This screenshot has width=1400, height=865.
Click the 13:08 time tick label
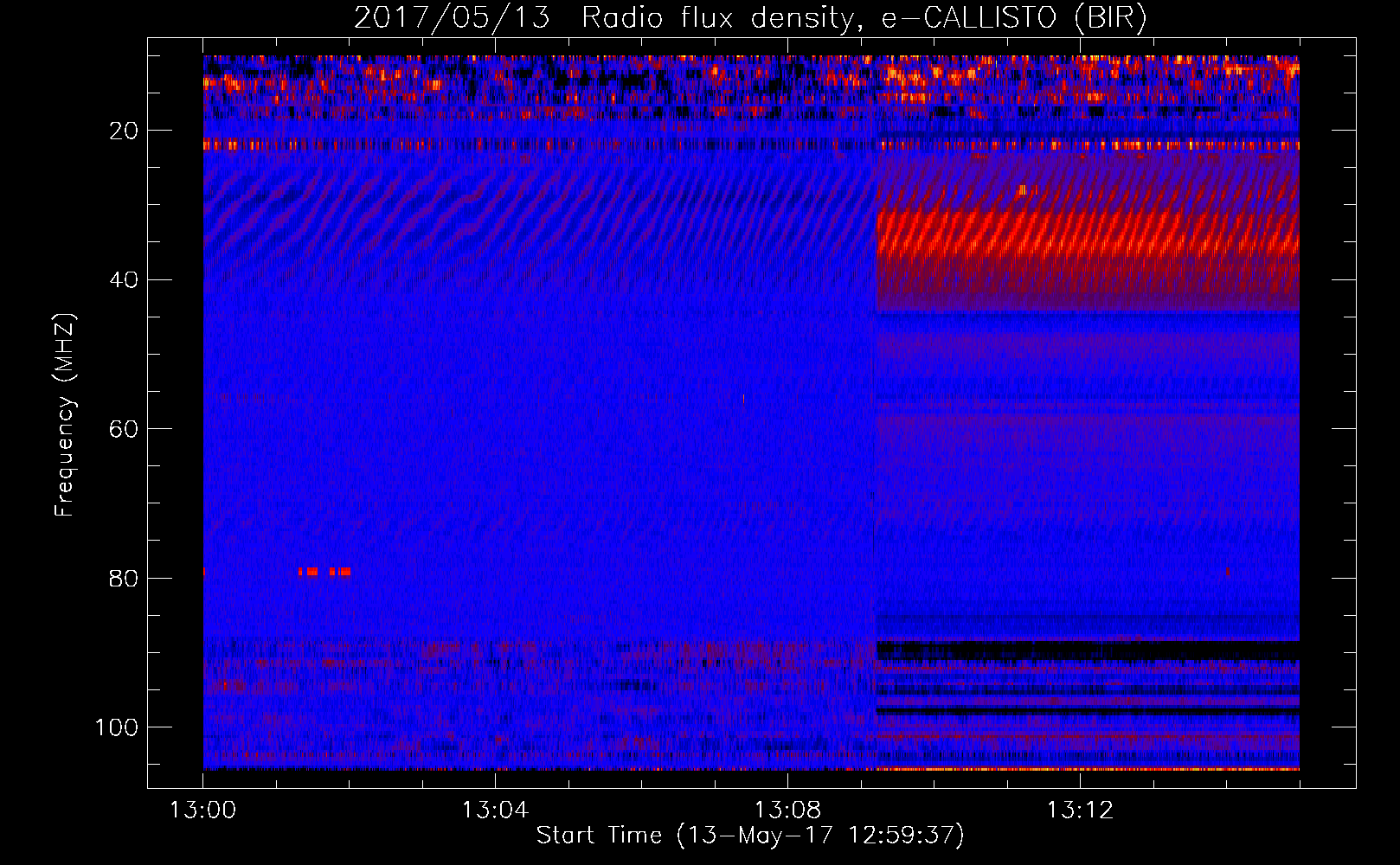(x=787, y=811)
